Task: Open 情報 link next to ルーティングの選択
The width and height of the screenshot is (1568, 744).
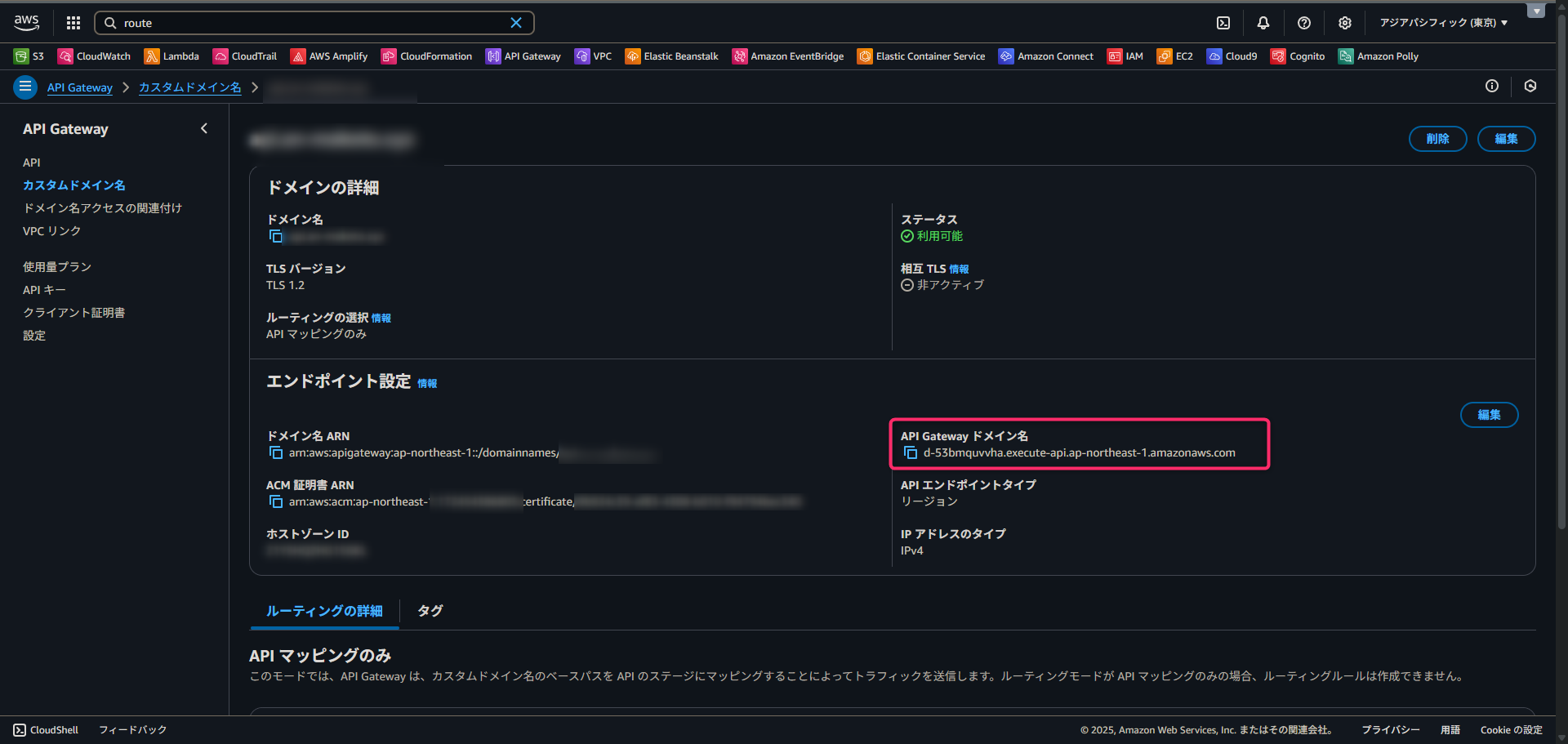Action: (381, 319)
